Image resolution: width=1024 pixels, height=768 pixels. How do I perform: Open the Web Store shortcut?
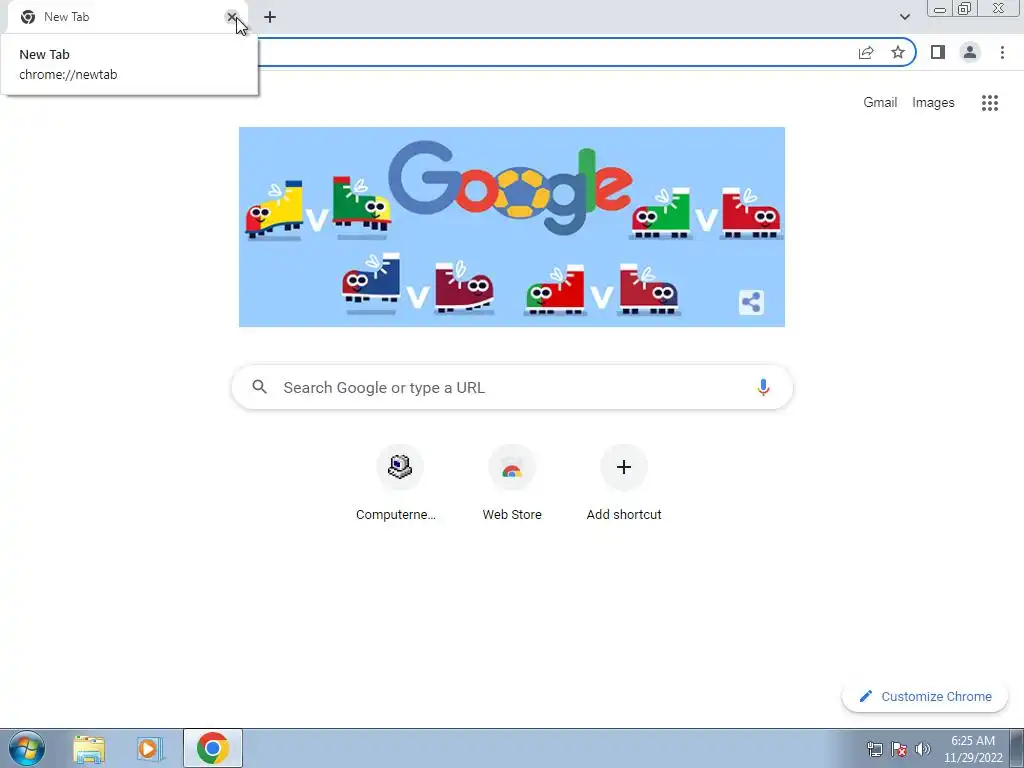coord(511,483)
